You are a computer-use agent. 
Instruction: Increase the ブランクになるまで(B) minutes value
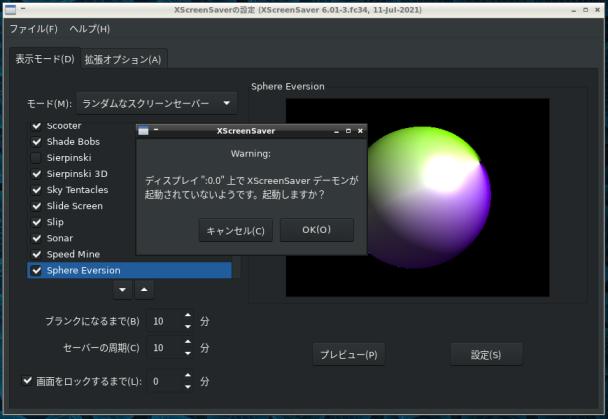pyautogui.click(x=188, y=315)
